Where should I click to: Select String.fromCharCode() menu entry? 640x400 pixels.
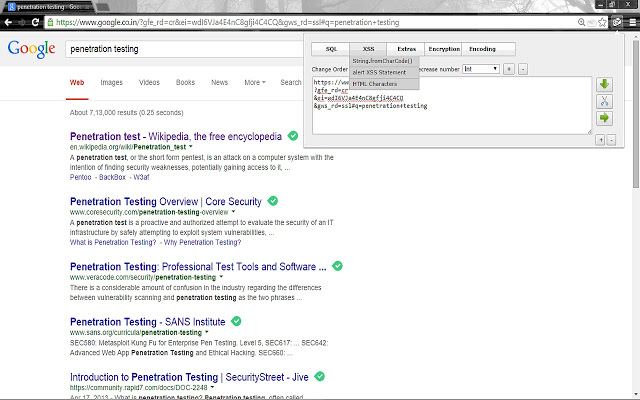(384, 61)
